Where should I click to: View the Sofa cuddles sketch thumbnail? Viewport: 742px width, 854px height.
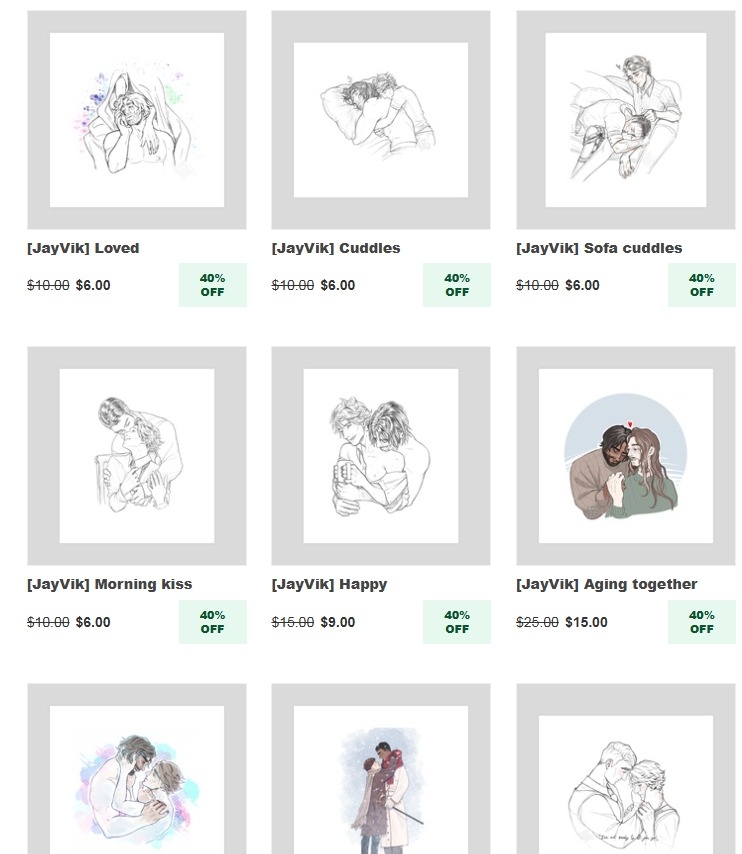pos(625,120)
